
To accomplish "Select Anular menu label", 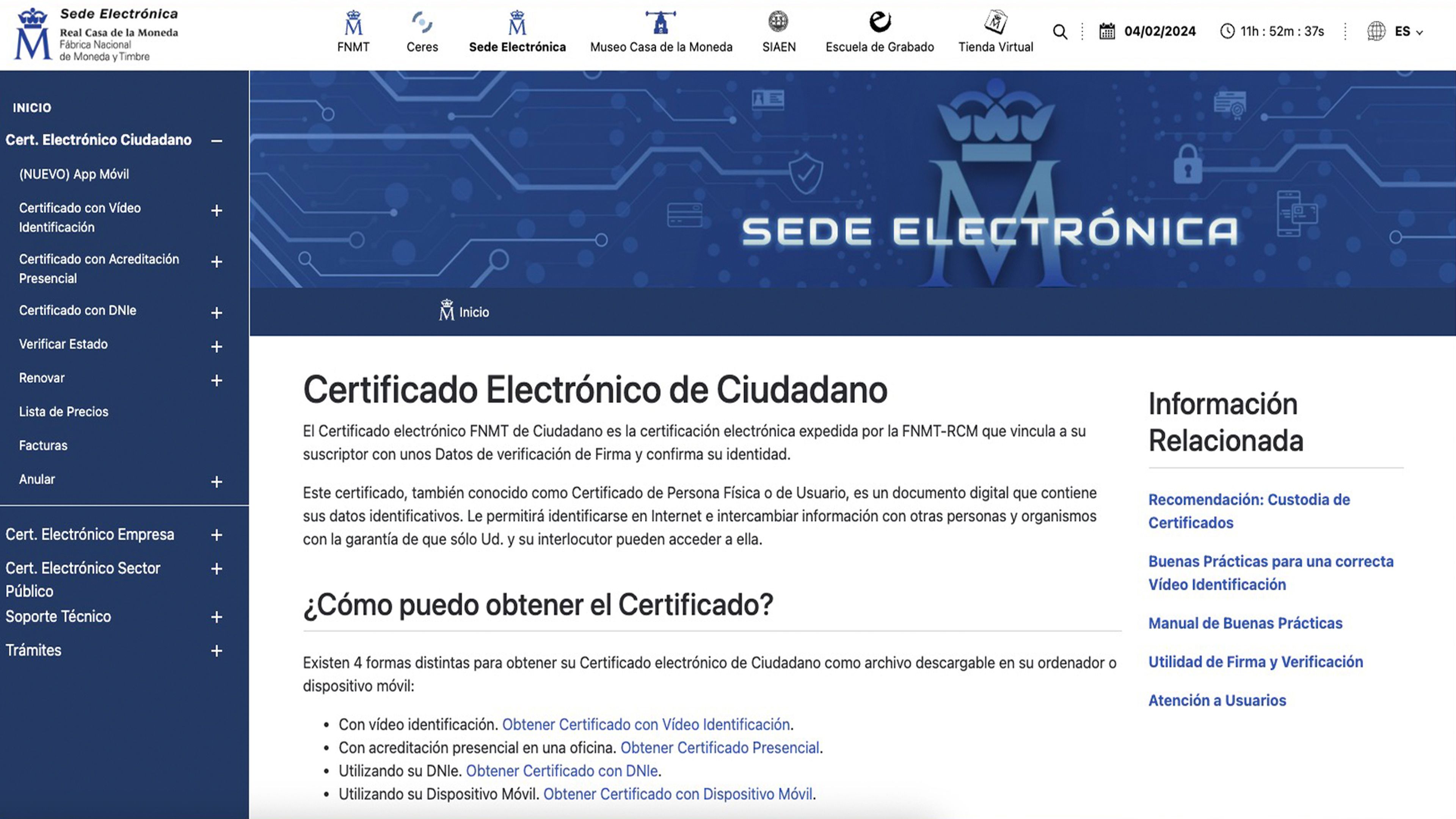I will [37, 479].
